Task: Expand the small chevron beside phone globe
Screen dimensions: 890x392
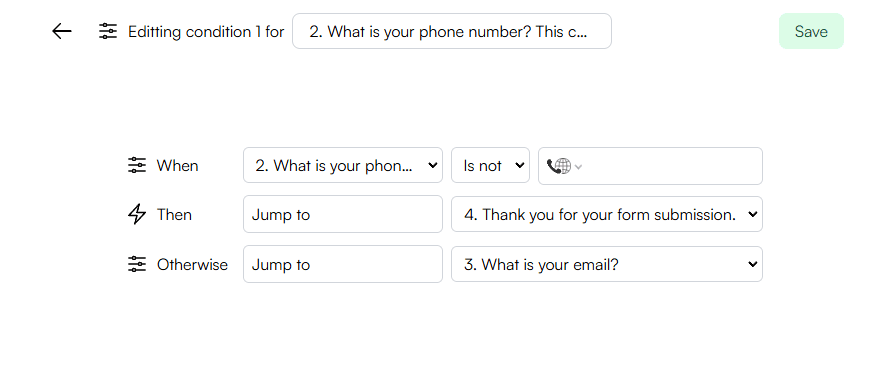Action: pos(578,167)
